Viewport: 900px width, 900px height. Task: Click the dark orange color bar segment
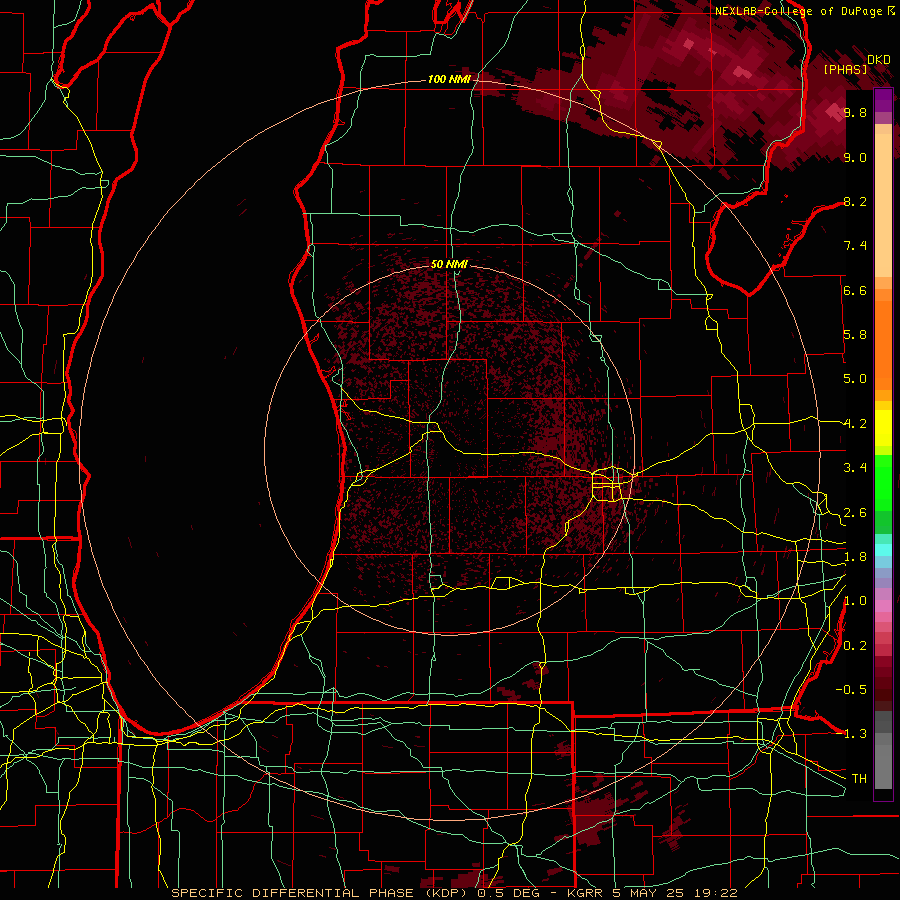883,346
